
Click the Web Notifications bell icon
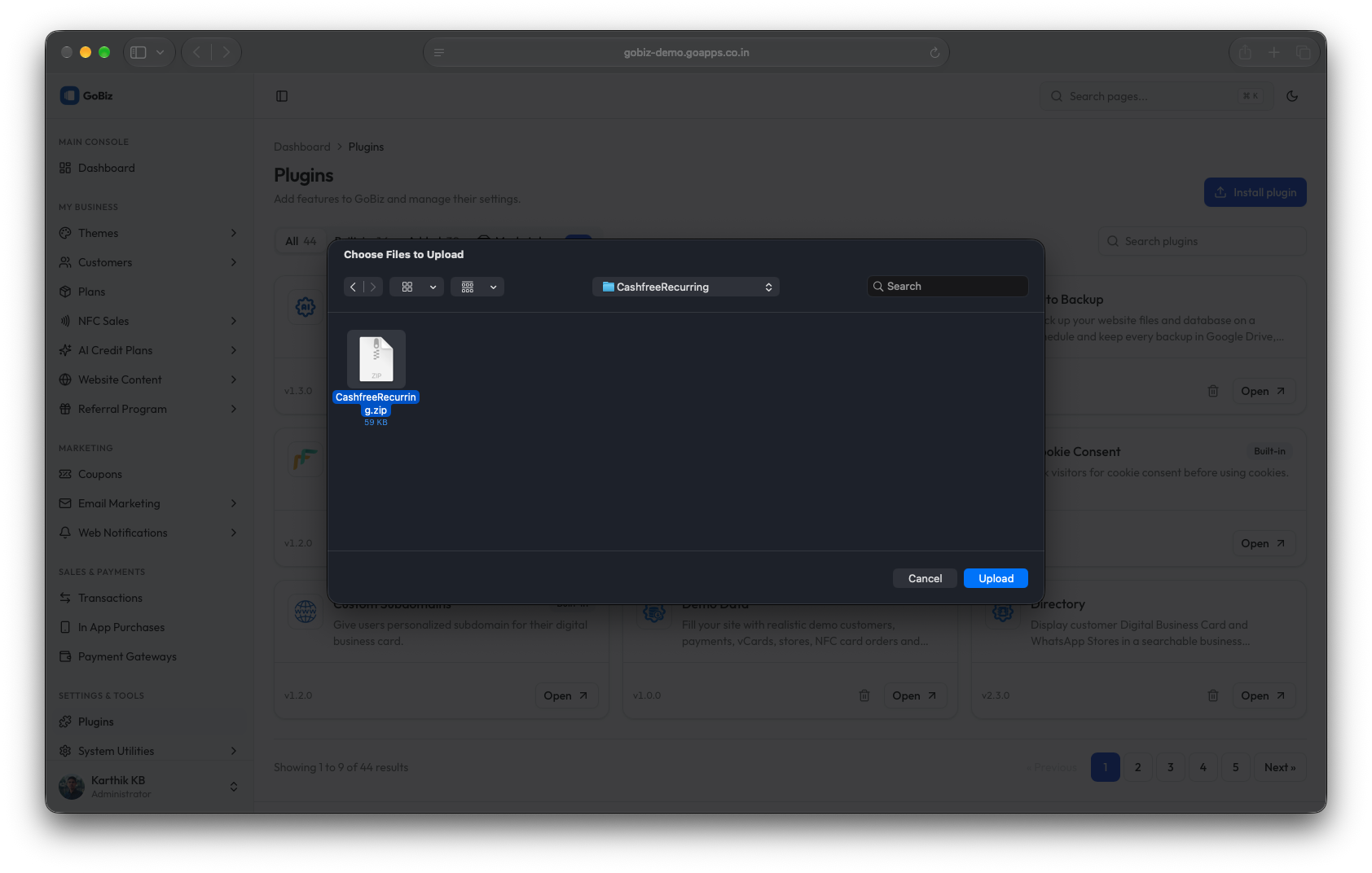[x=65, y=533]
